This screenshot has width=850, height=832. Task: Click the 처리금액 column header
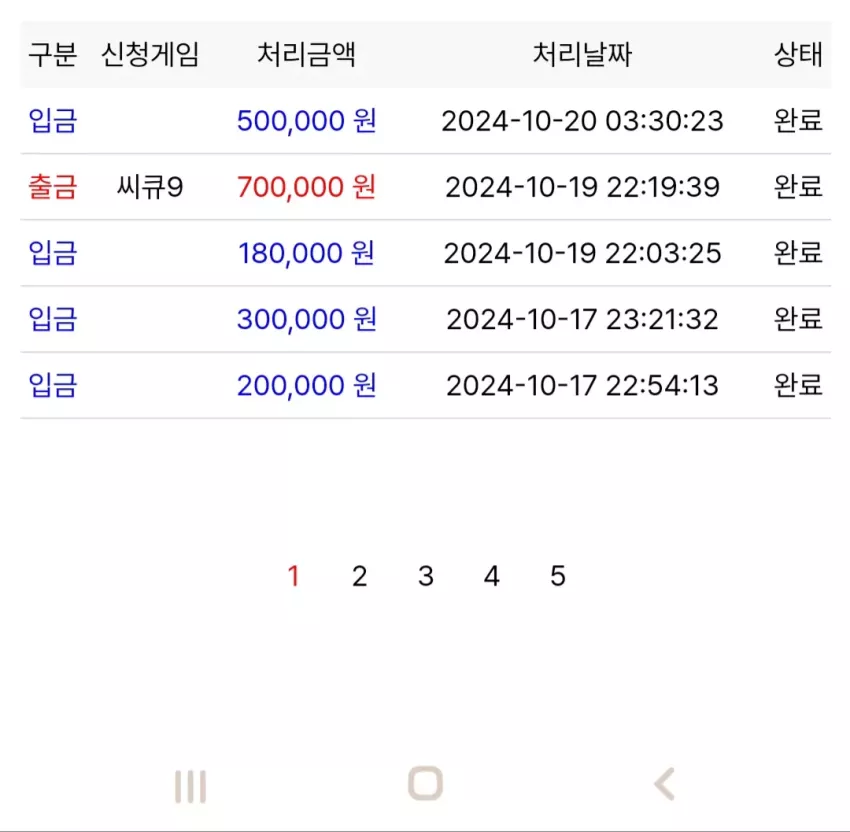306,55
